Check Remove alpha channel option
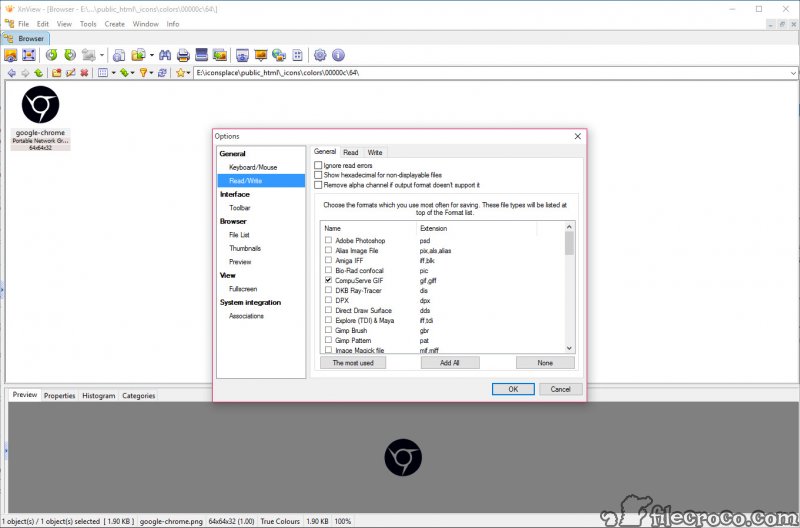 (x=318, y=185)
